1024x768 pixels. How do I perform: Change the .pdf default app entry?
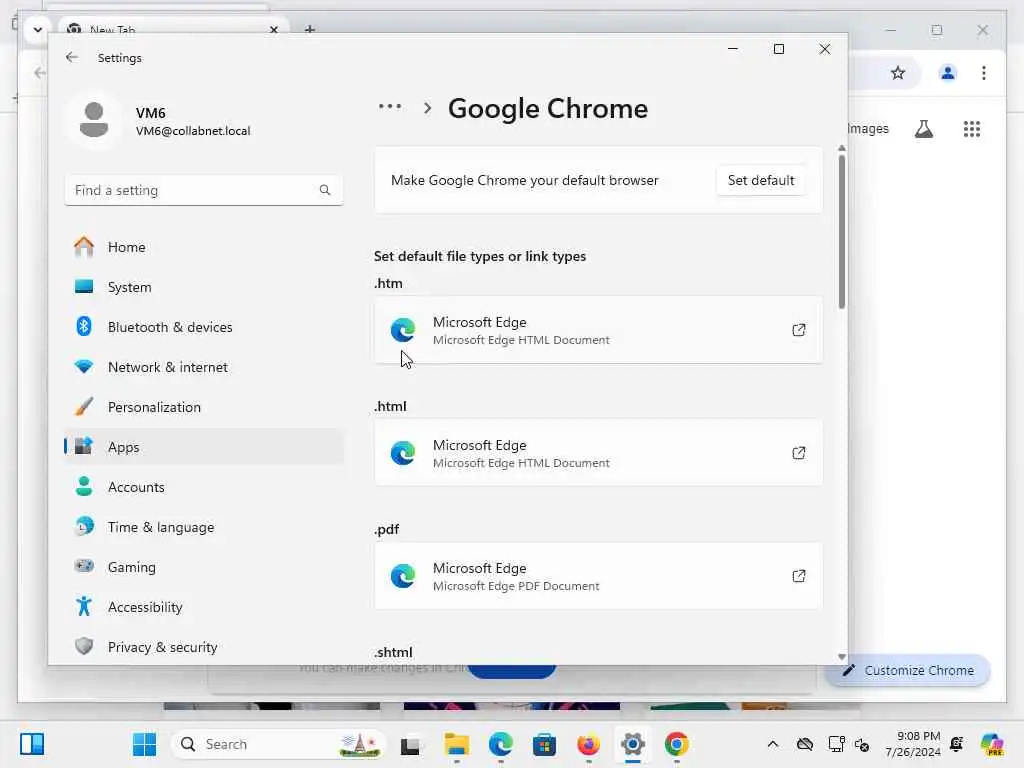(x=598, y=577)
